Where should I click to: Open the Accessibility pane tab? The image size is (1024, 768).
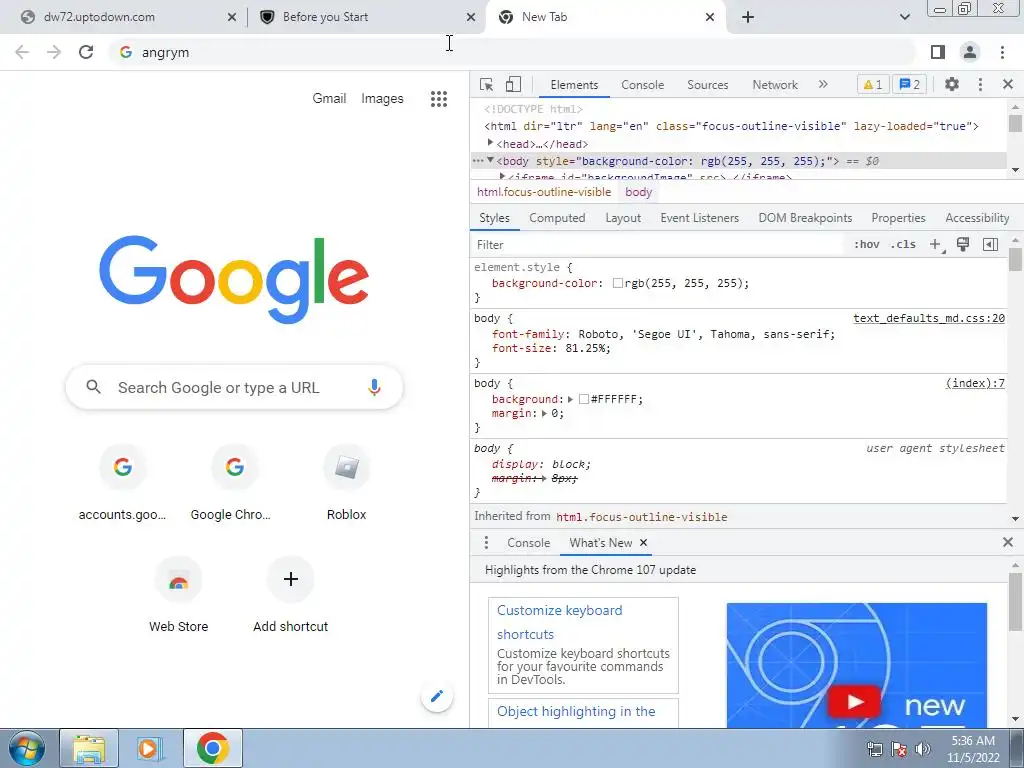[977, 218]
